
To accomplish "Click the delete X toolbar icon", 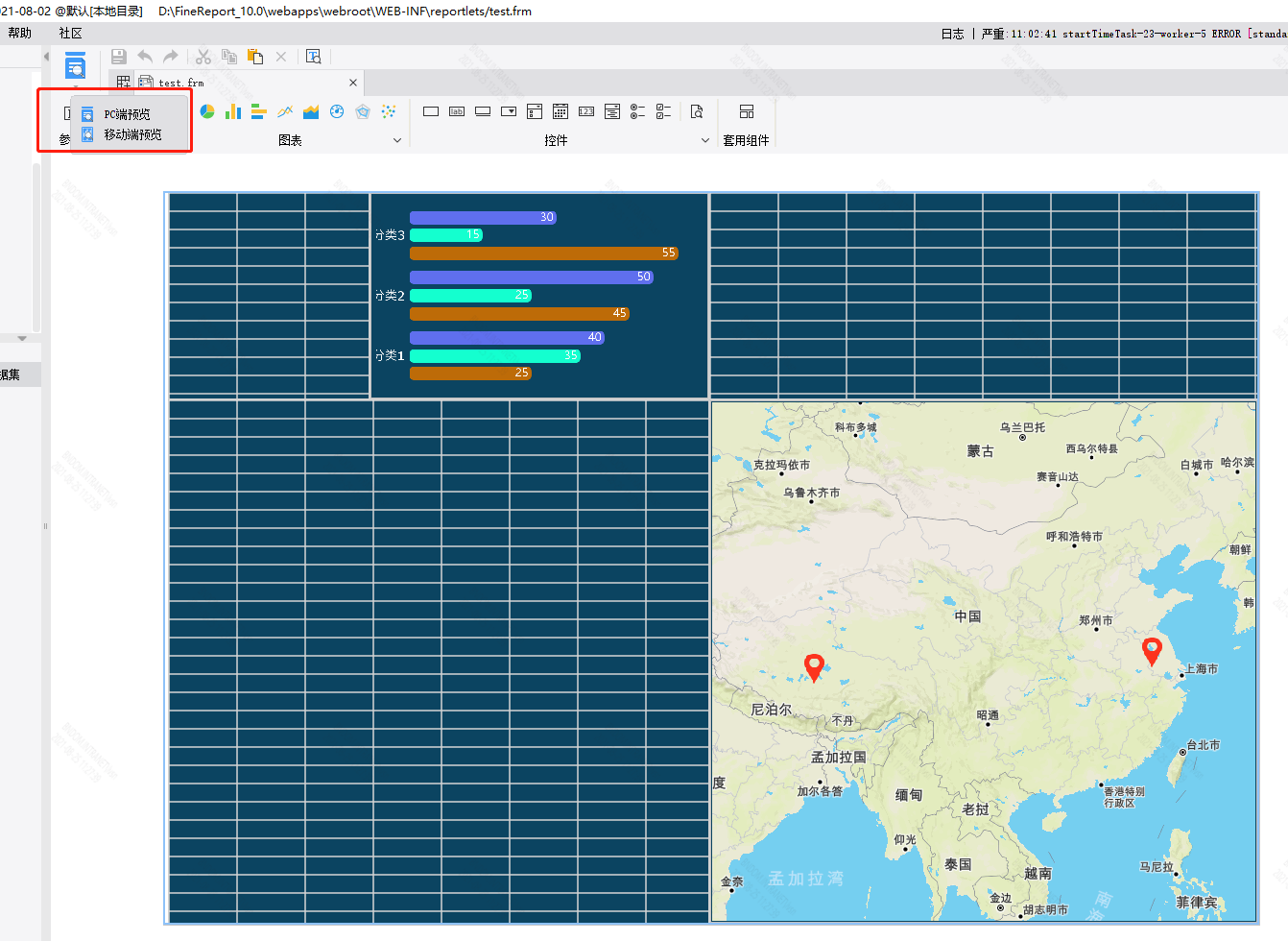I will point(281,57).
